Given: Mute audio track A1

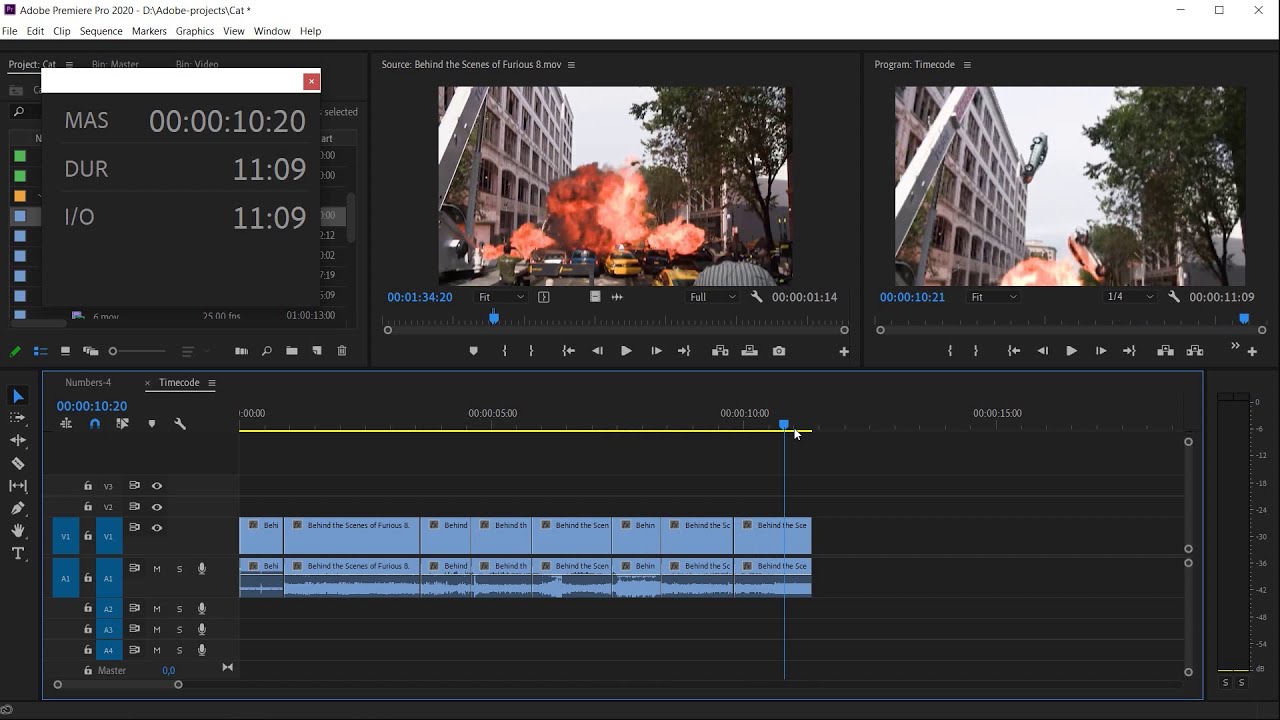Looking at the screenshot, I should pyautogui.click(x=157, y=569).
